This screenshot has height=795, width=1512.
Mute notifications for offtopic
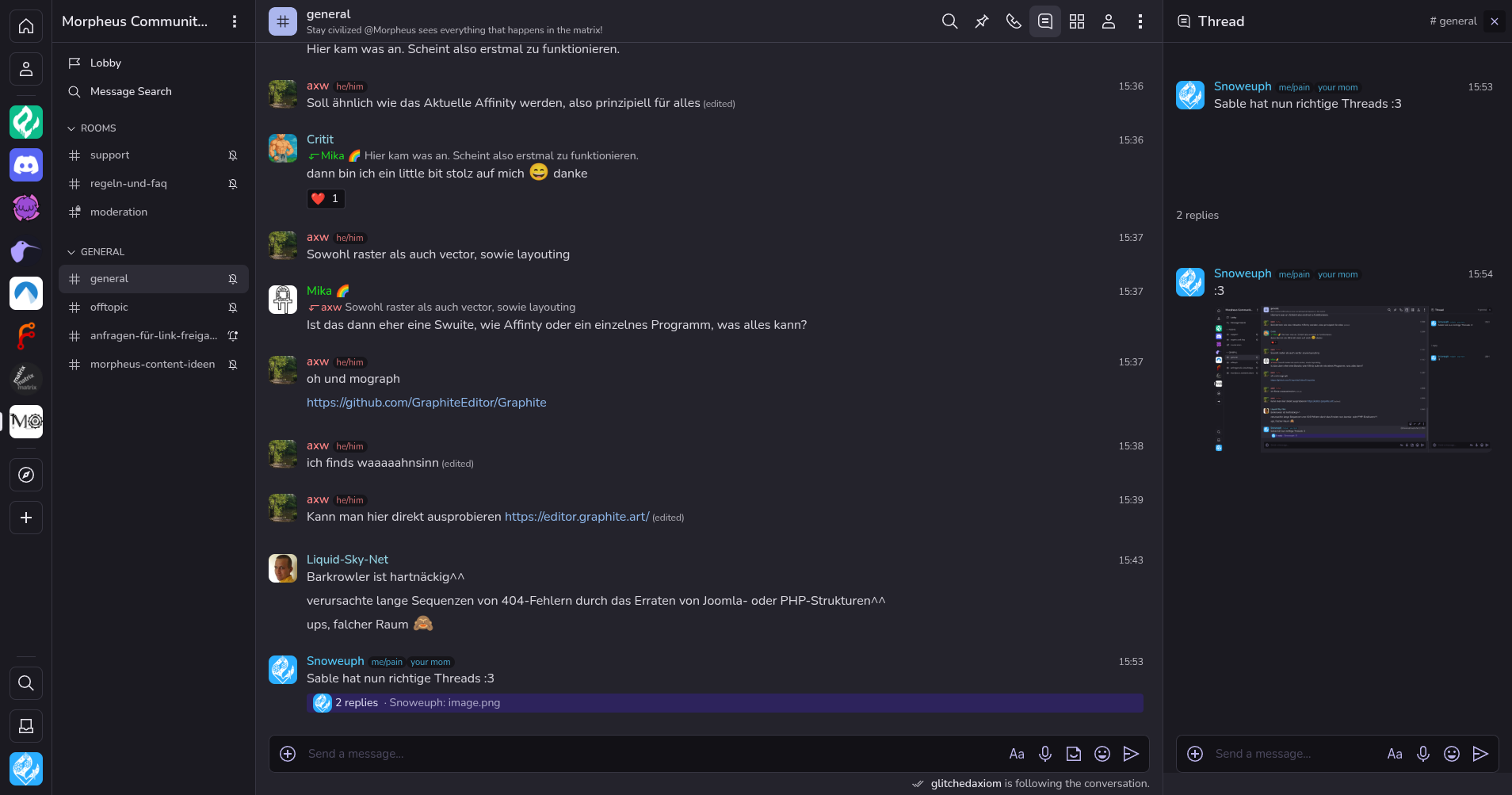232,307
